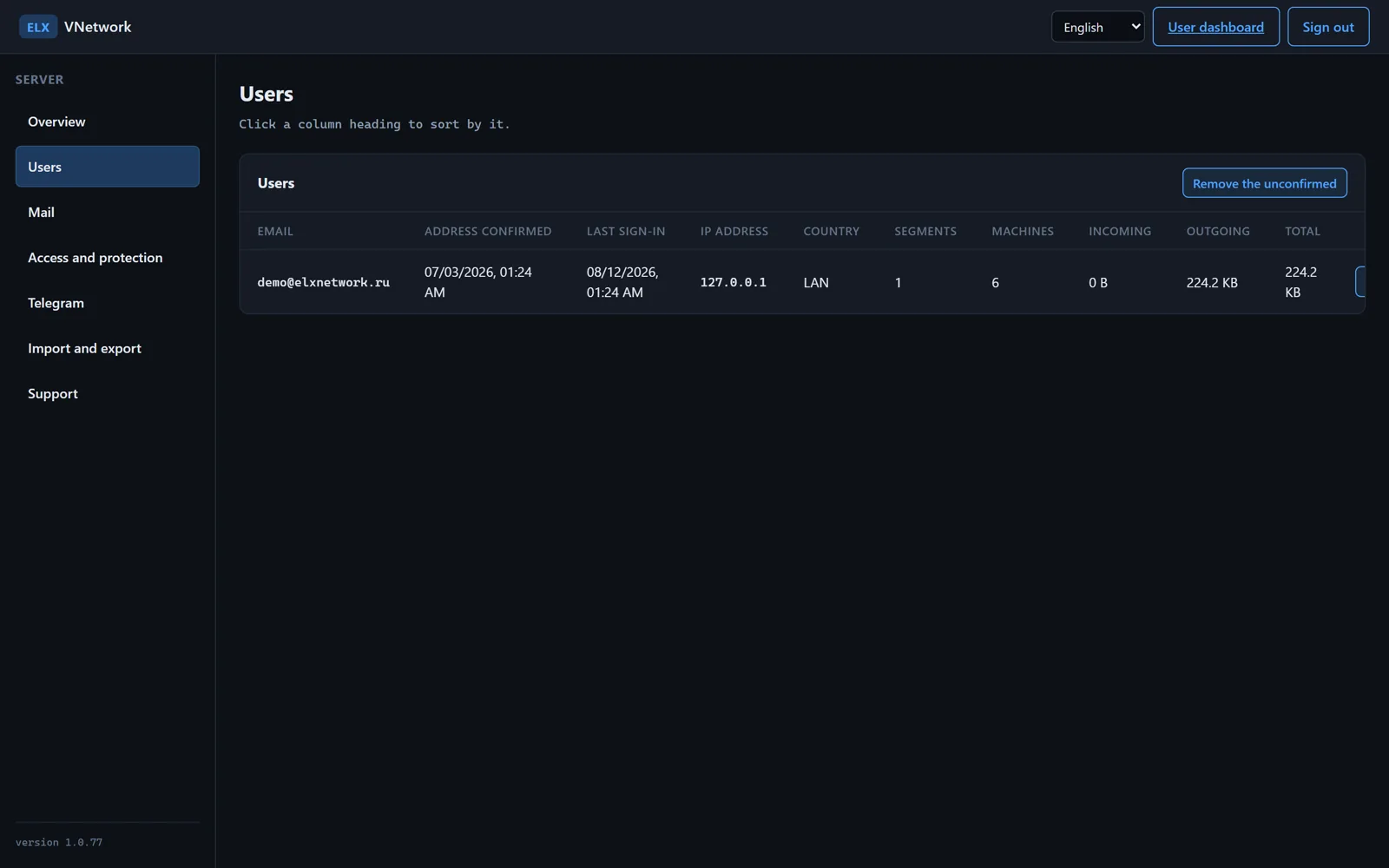
Task: Click the demo@elxnetwork.ru email cell
Action: pyautogui.click(x=323, y=282)
